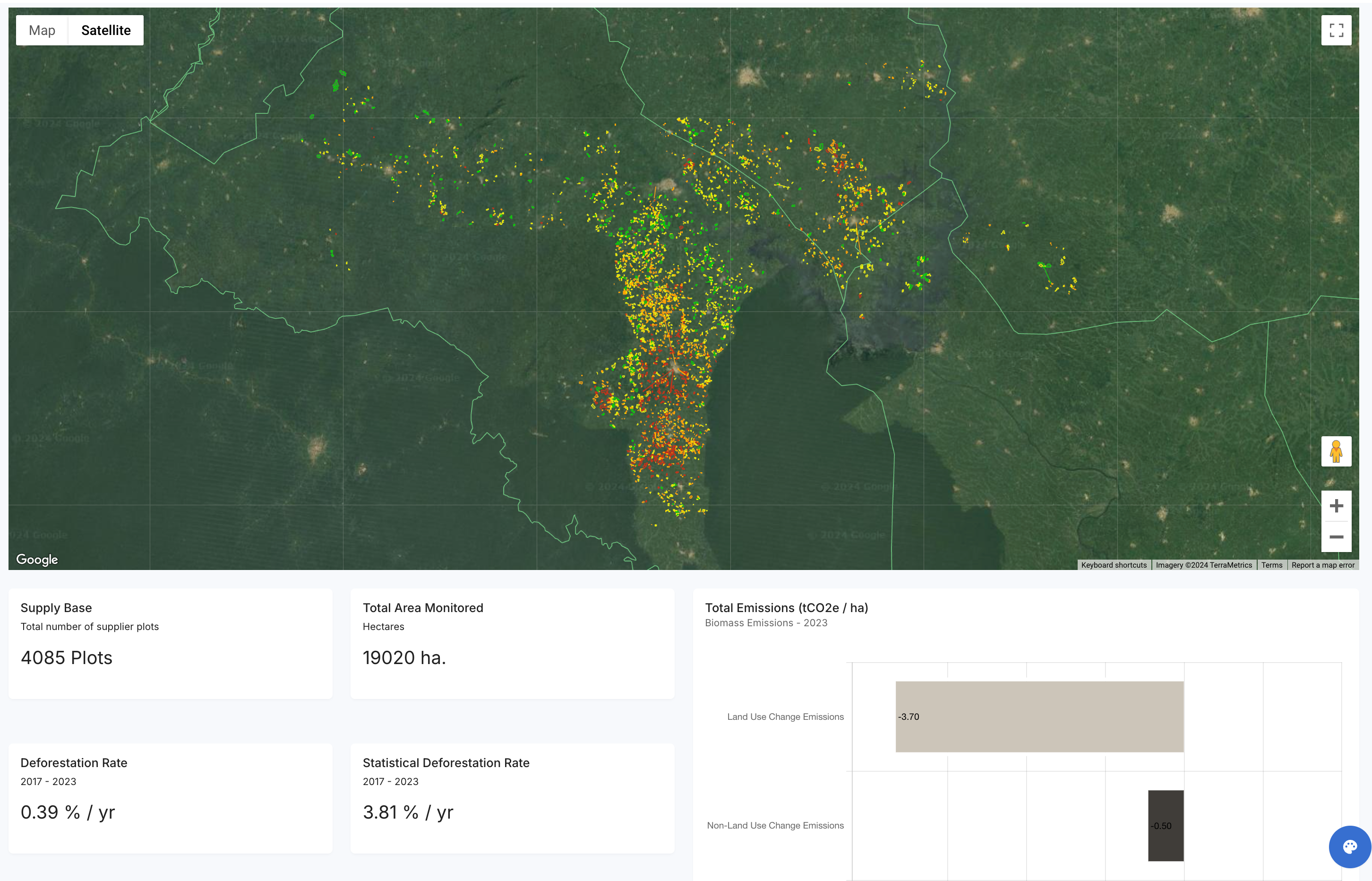Click the Total Emissions chart title
The width and height of the screenshot is (1372, 881).
point(786,607)
